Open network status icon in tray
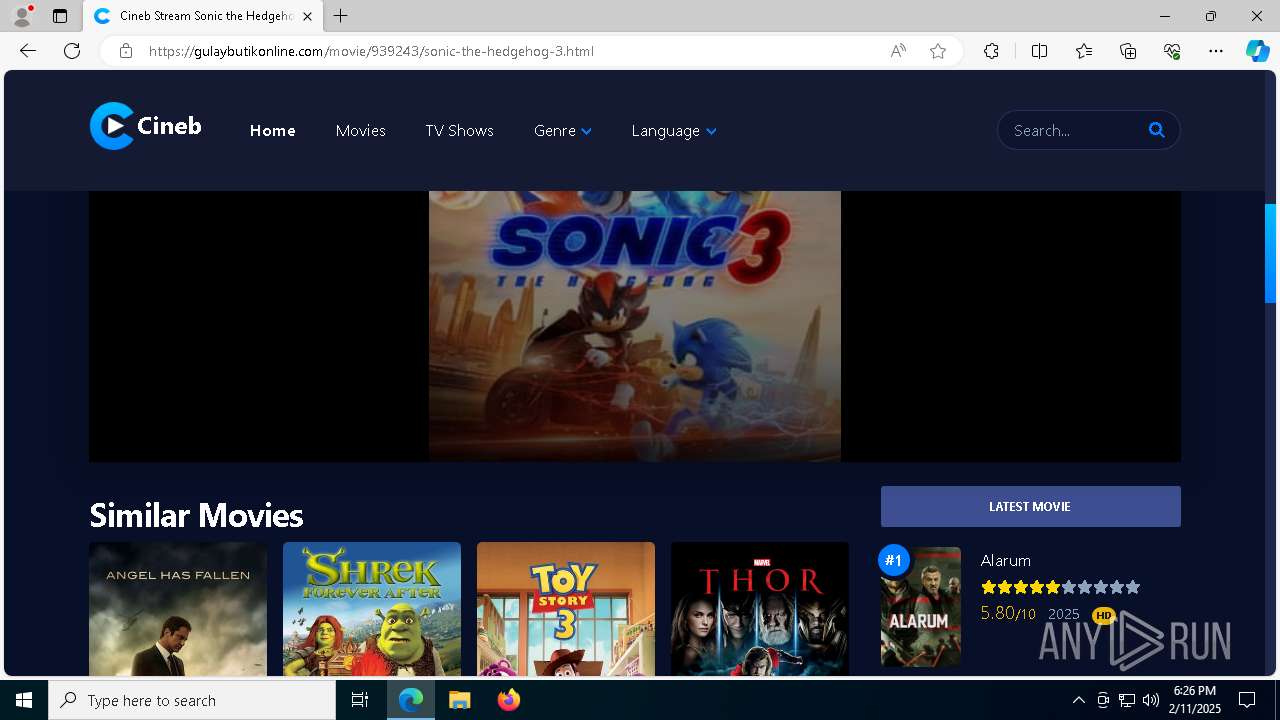Image resolution: width=1280 pixels, height=720 pixels. 1127,700
